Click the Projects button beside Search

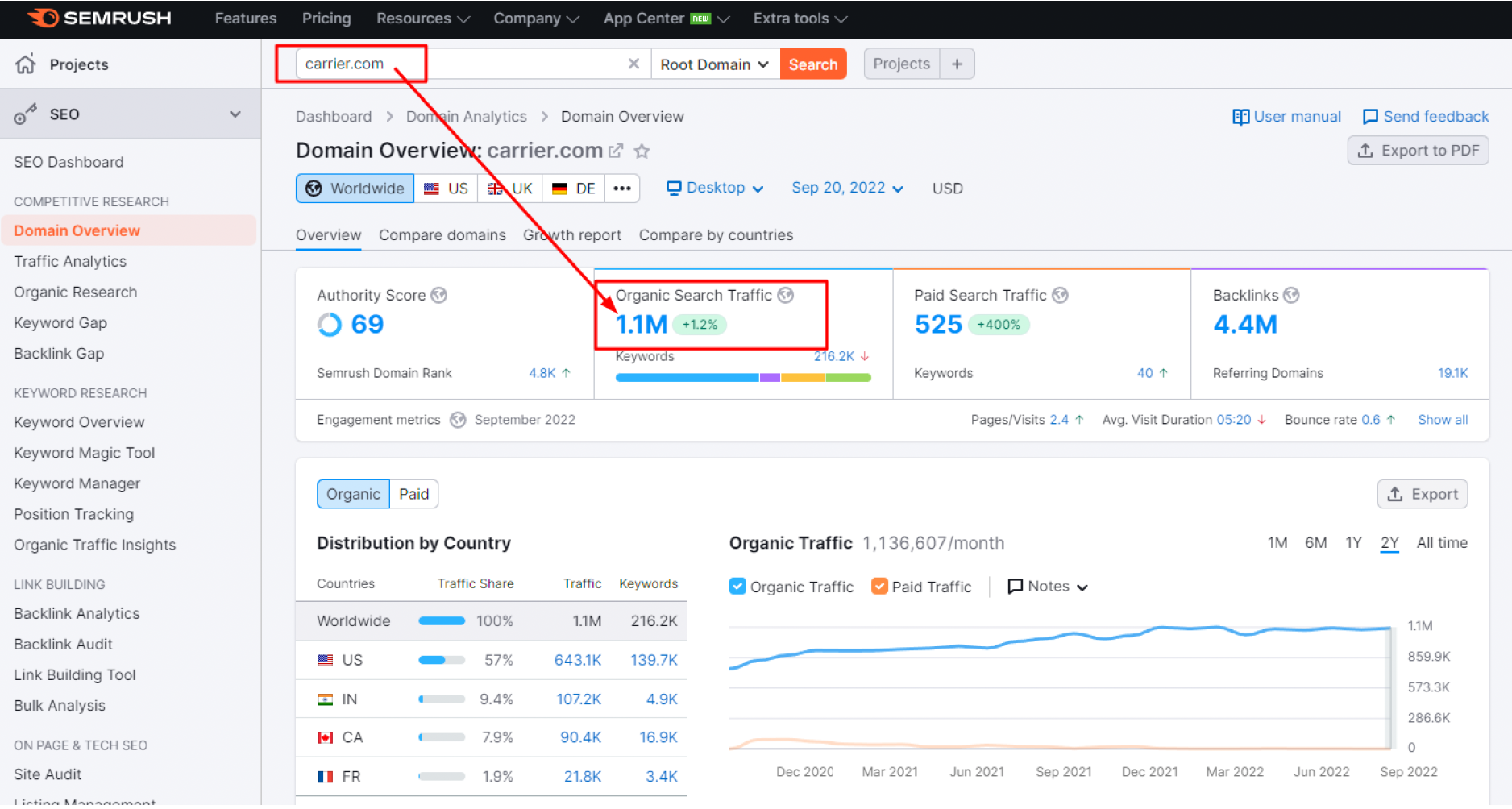click(901, 64)
